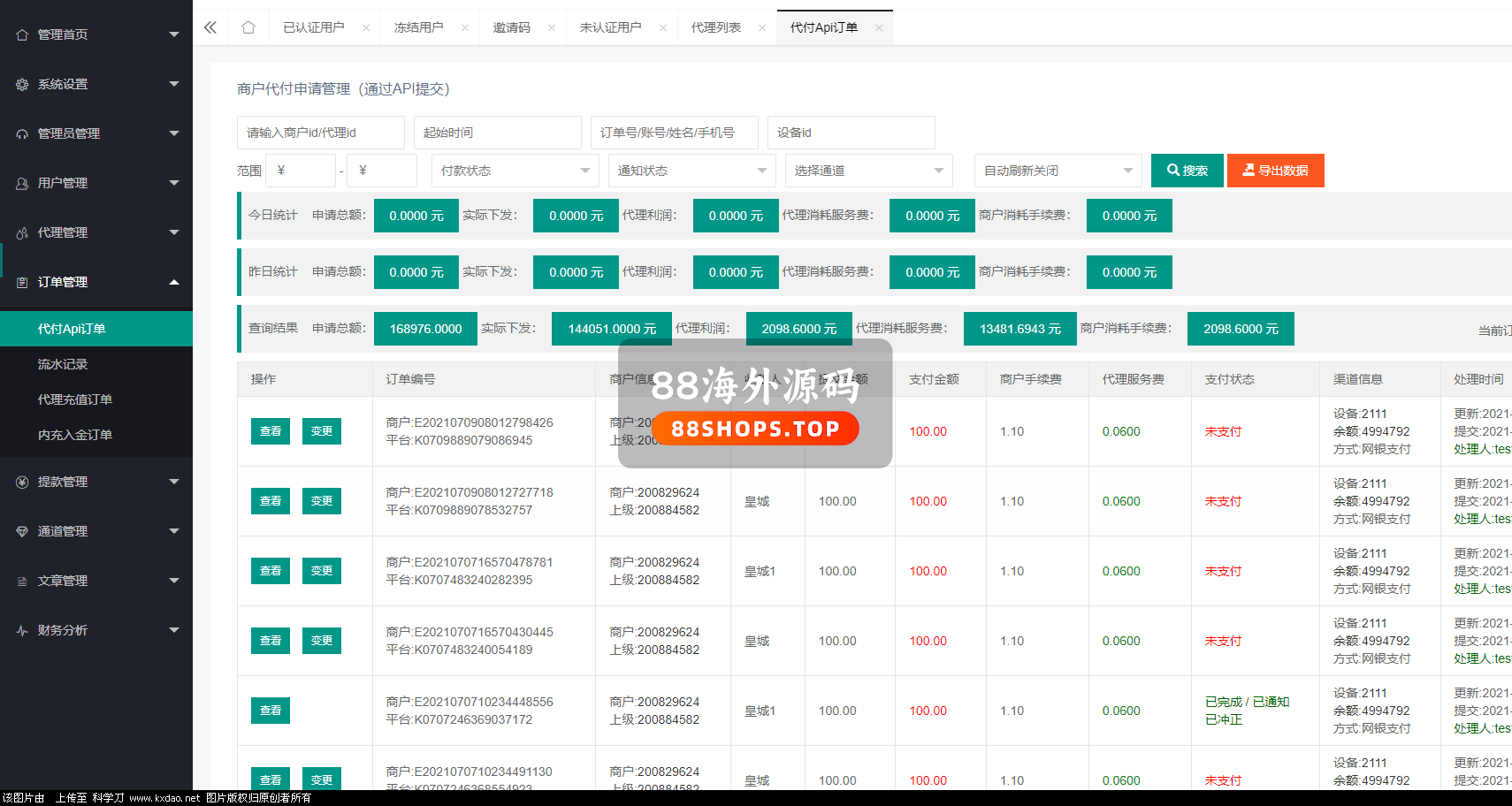Click the home icon tab
Image resolution: width=1512 pixels, height=806 pixels.
pyautogui.click(x=248, y=27)
